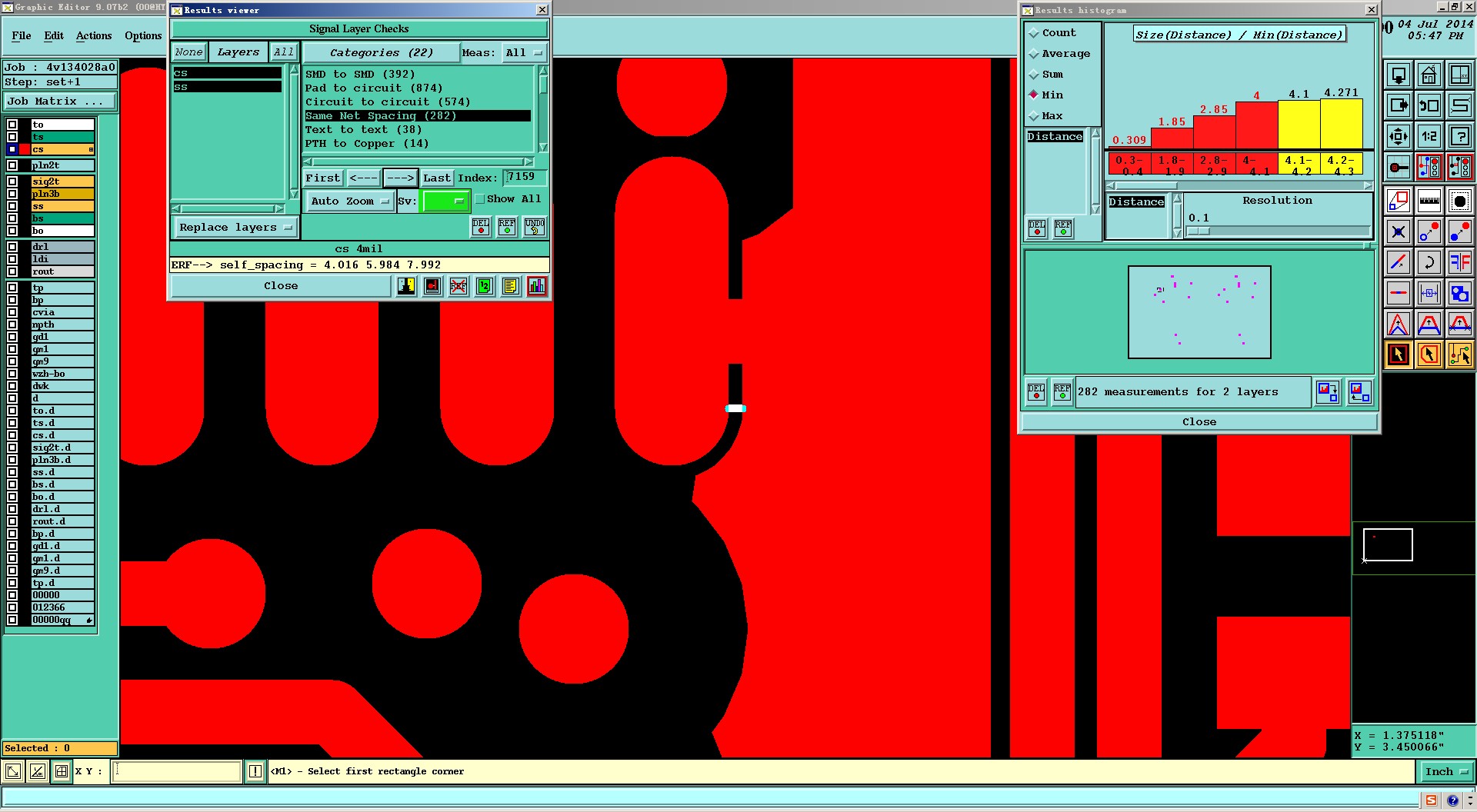Click DEL icon in Results viewer
Screen dimensions: 1477x812
click(481, 227)
